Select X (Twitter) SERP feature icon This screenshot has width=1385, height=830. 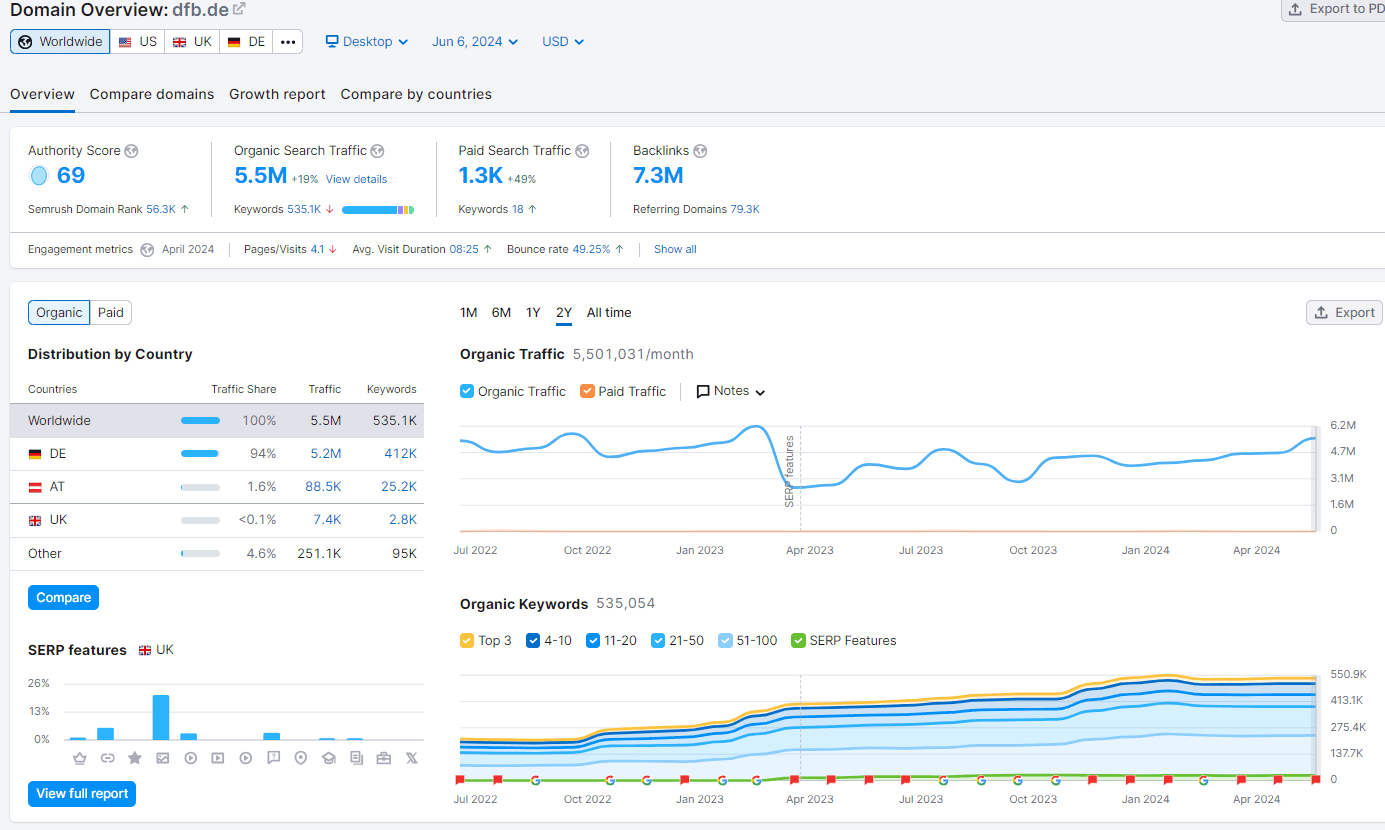point(411,758)
